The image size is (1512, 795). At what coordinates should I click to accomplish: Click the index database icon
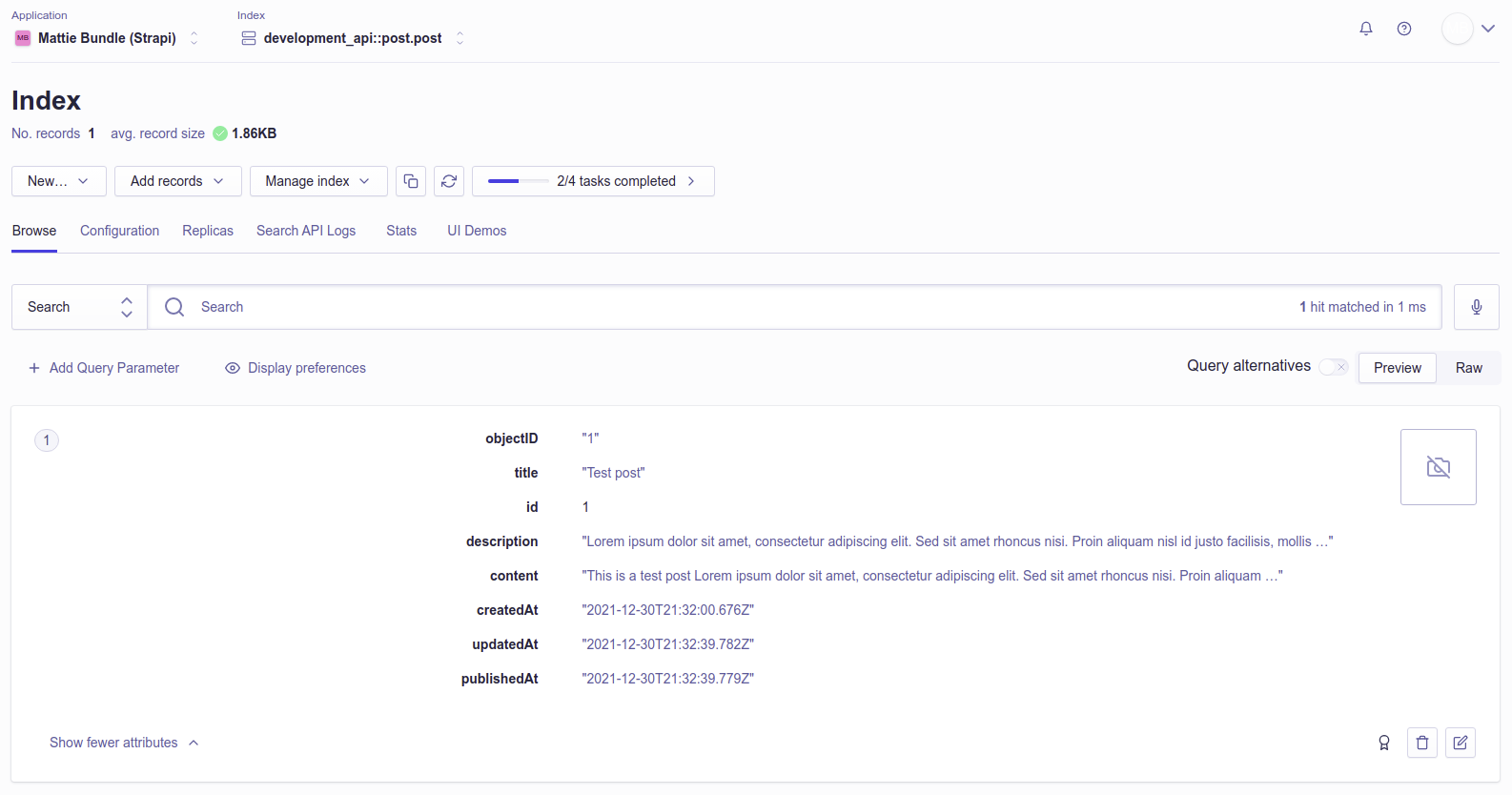[x=249, y=38]
